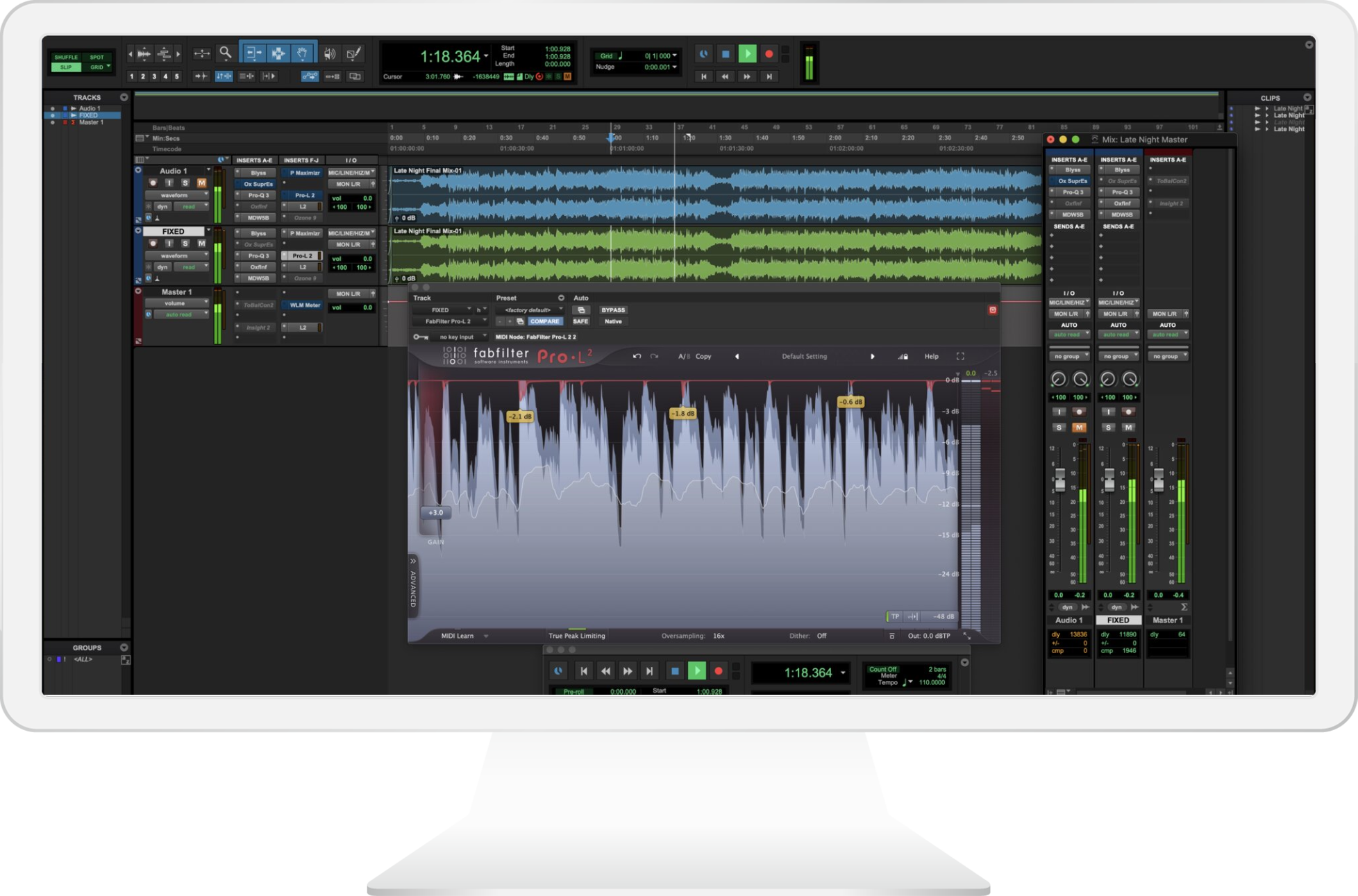Click I / O column header

(351, 160)
